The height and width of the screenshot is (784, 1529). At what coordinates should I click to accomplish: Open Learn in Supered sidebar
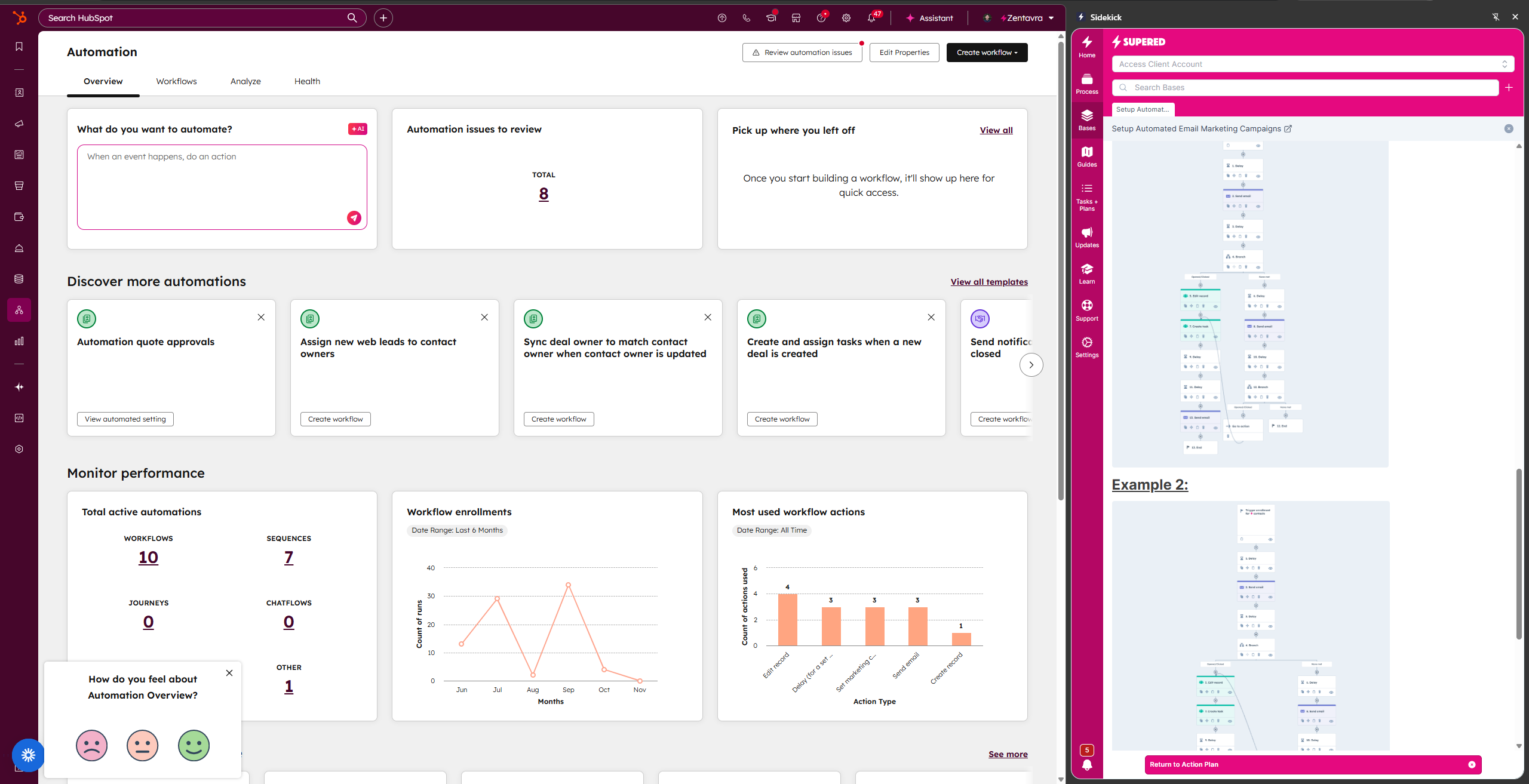pyautogui.click(x=1087, y=273)
